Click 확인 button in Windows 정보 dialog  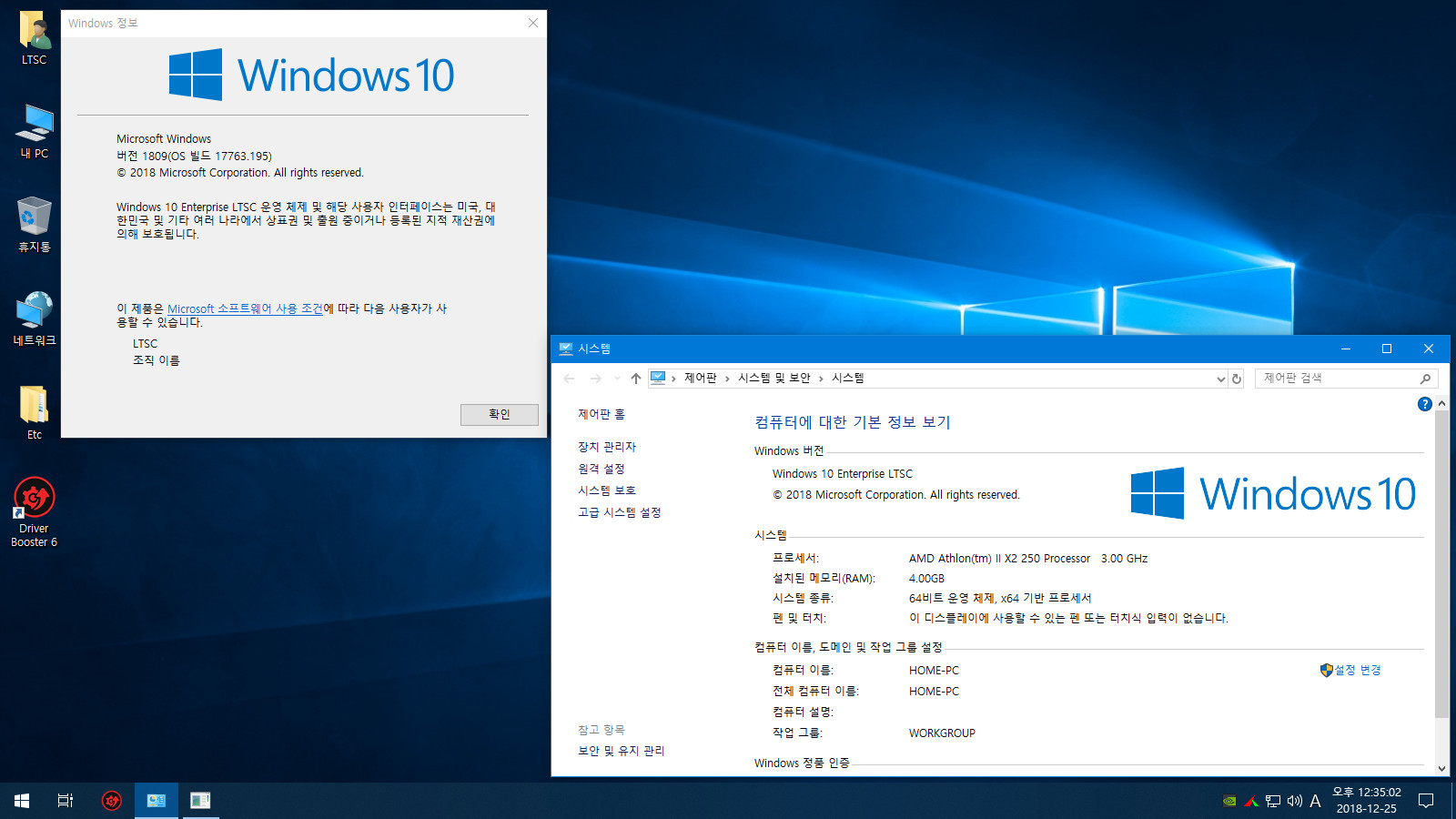500,415
